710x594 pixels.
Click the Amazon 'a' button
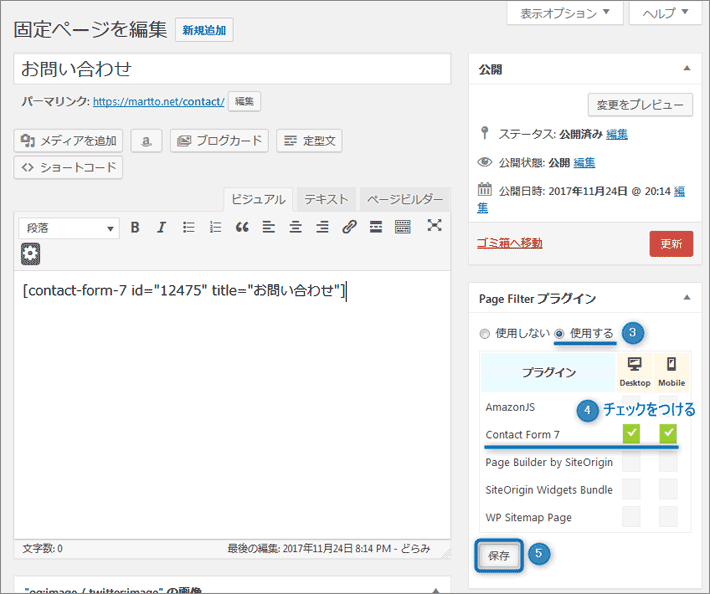[x=146, y=141]
